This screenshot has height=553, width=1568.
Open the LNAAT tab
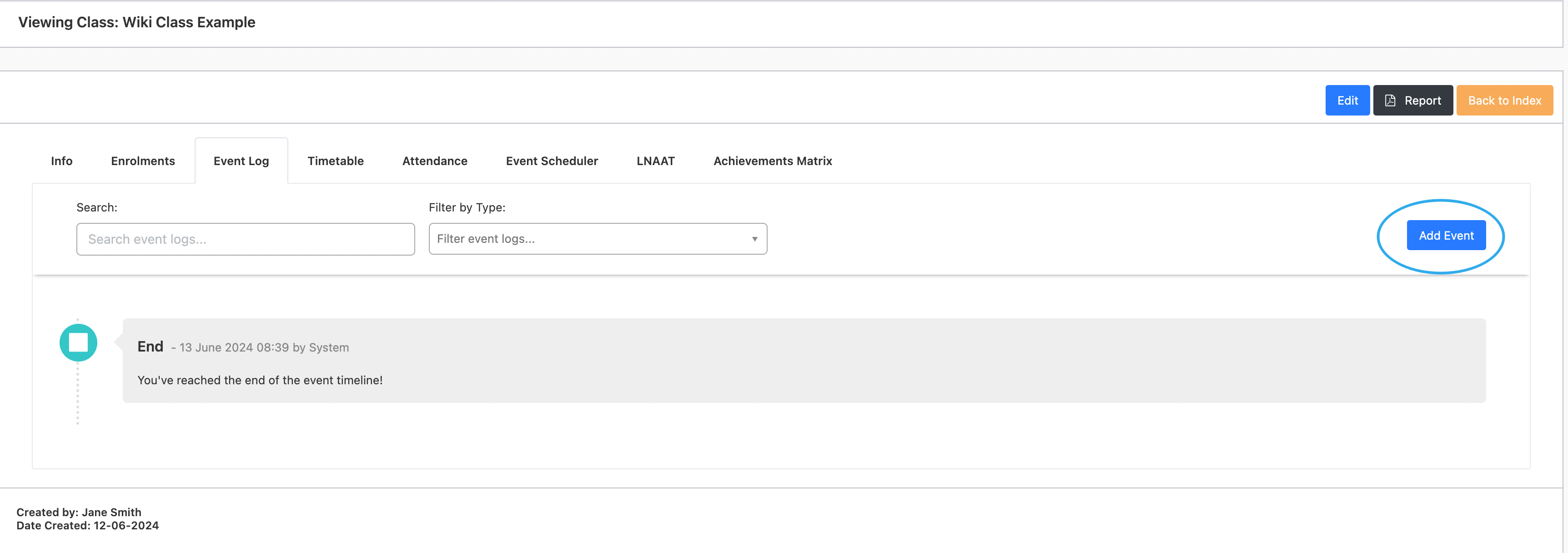coord(656,161)
